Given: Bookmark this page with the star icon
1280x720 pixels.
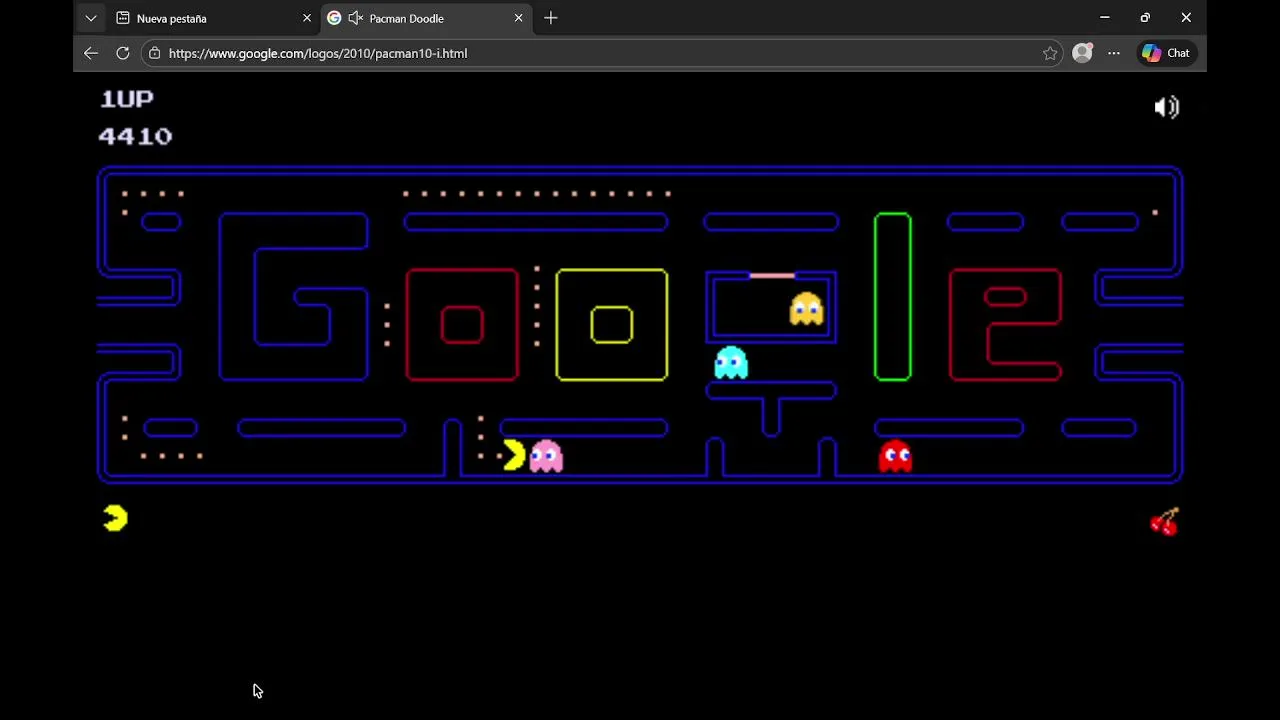Looking at the screenshot, I should [x=1050, y=53].
